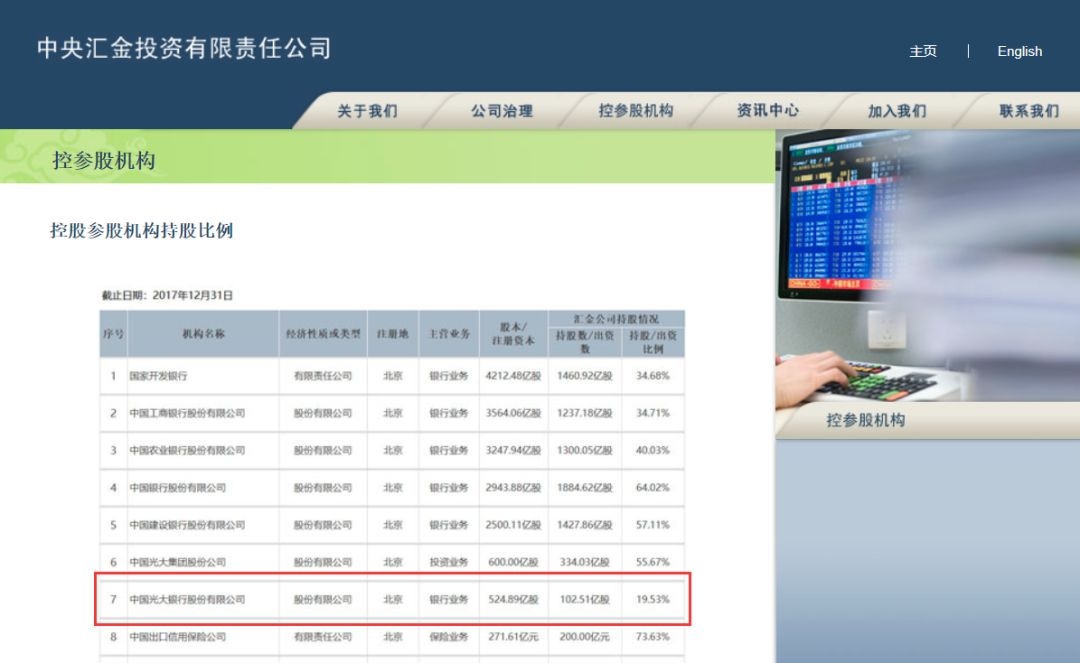
Task: Click the 汇金公司持股情况 group header
Action: point(616,319)
